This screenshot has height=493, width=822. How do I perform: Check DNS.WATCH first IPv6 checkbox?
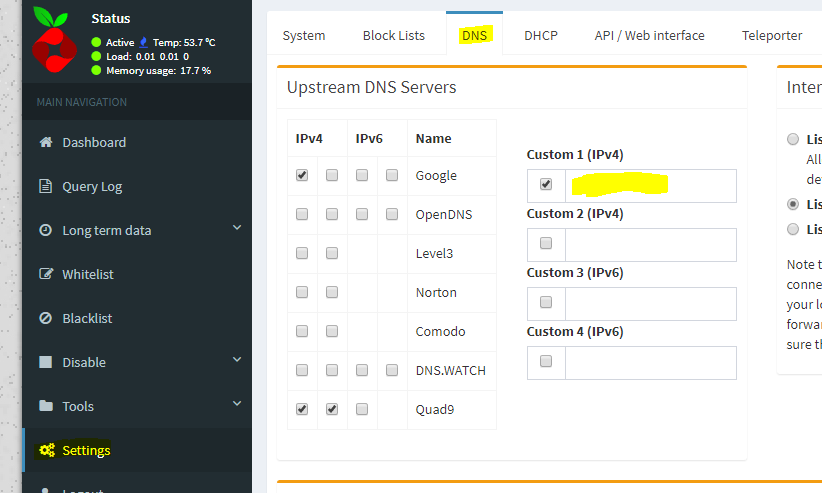(362, 370)
